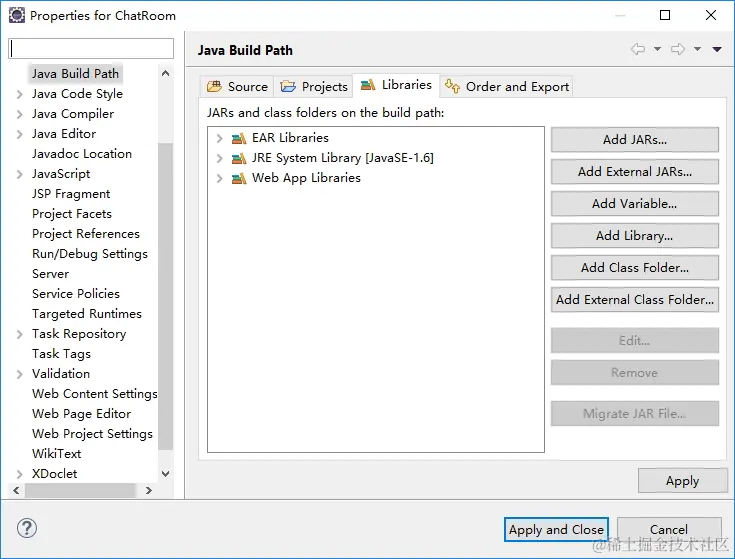Click the sidebar scroll down arrow
The width and height of the screenshot is (735, 559).
[x=165, y=474]
